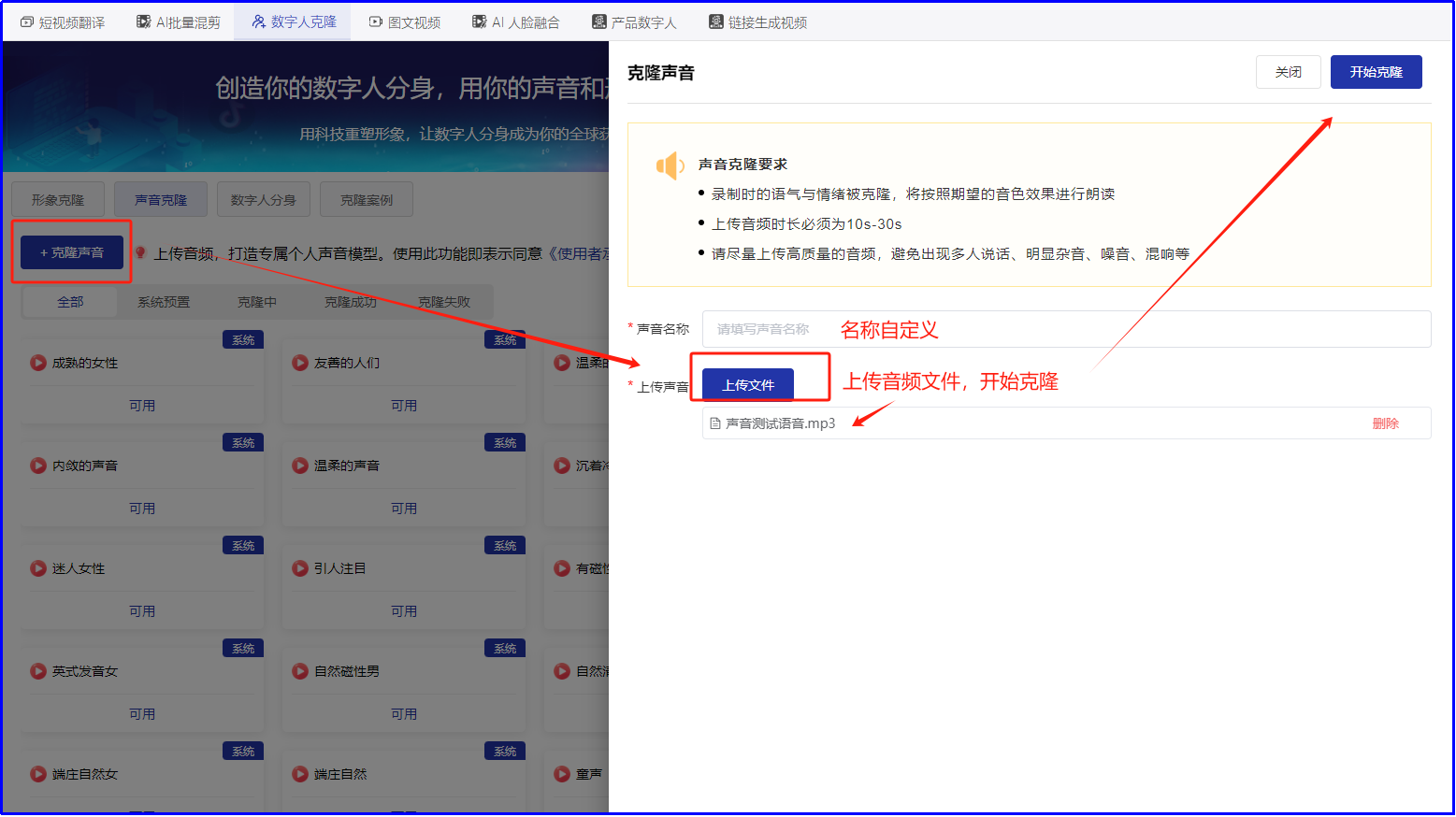
Task: Play the 成熟的女性 voice sample
Action: [x=39, y=363]
